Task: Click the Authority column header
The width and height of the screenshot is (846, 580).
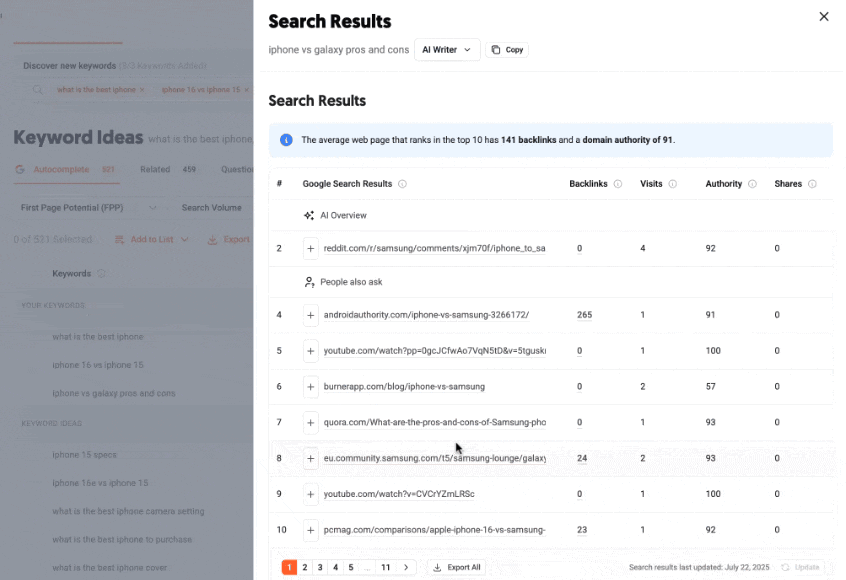Action: pyautogui.click(x=724, y=184)
